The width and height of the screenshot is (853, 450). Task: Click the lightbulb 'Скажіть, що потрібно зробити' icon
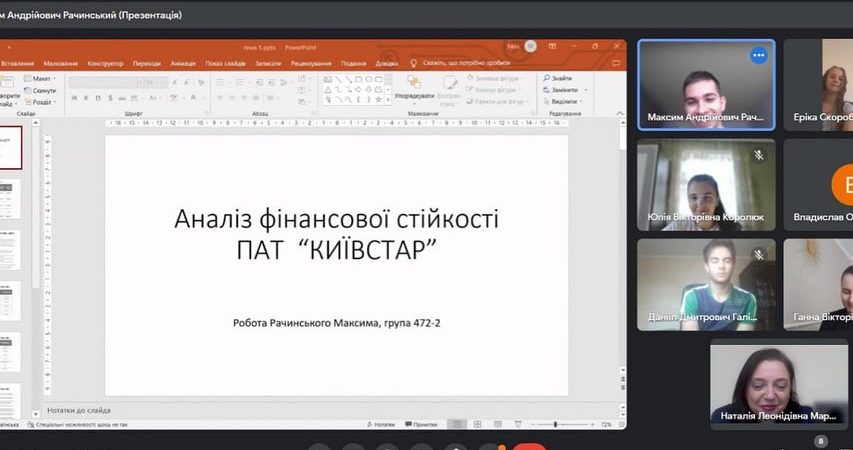(413, 63)
